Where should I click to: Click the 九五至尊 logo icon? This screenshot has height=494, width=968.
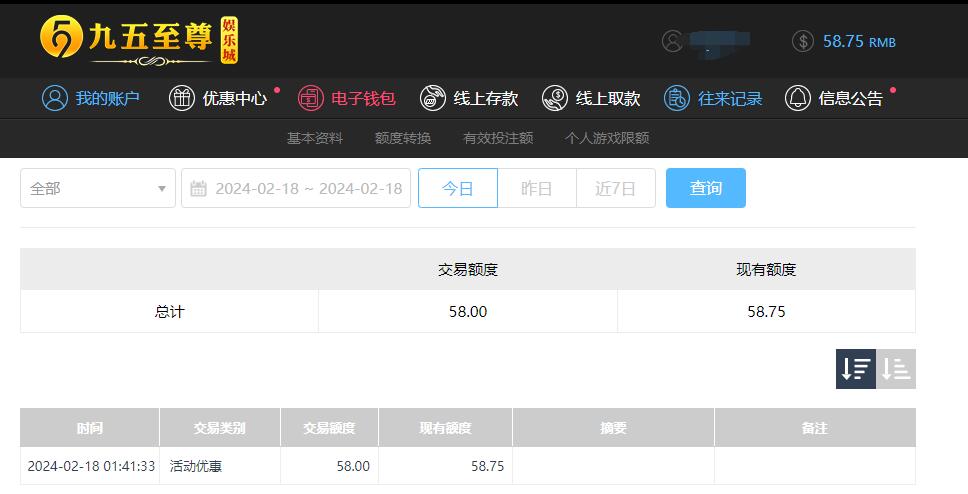tap(61, 36)
